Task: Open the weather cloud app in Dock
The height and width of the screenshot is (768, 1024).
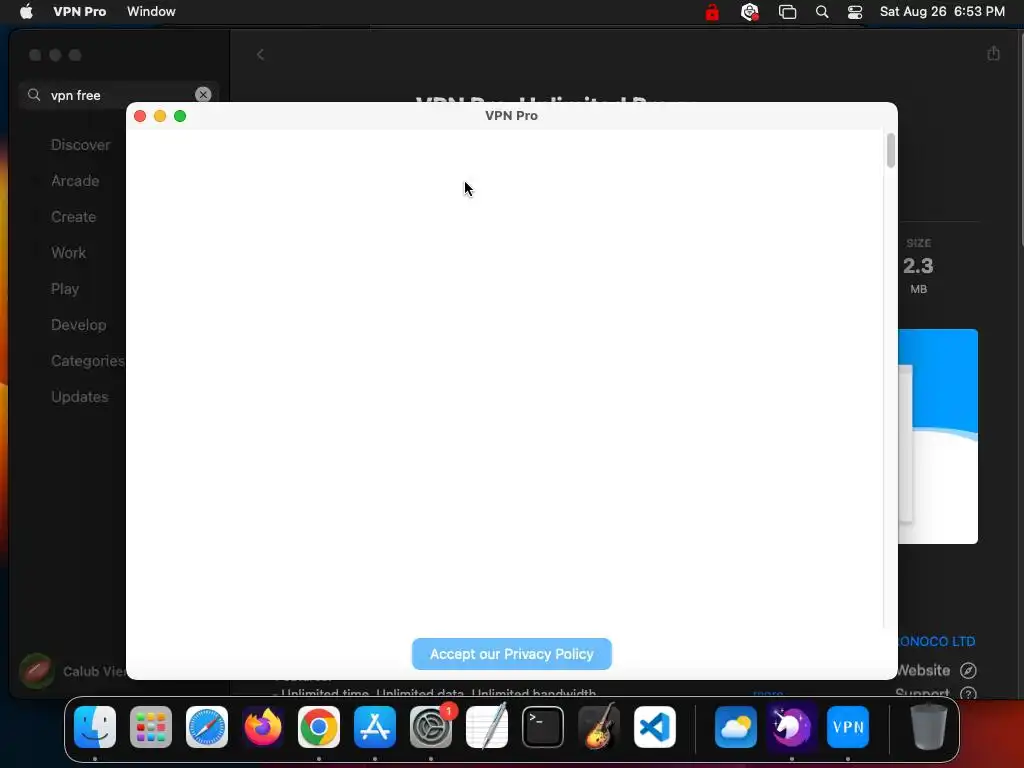Action: (736, 727)
